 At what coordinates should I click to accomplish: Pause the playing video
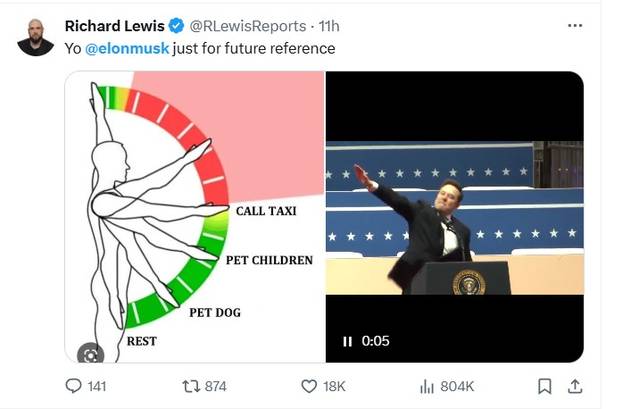pos(347,341)
